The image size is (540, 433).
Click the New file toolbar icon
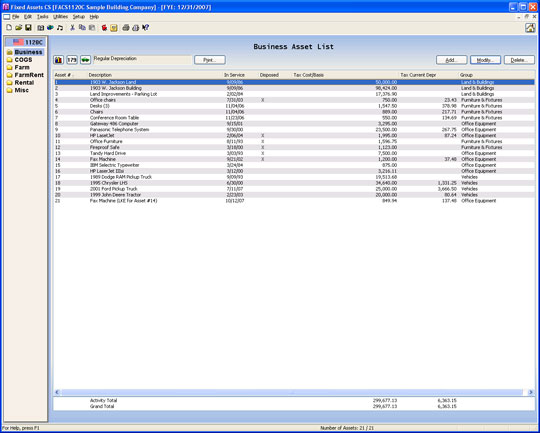(x=9, y=28)
